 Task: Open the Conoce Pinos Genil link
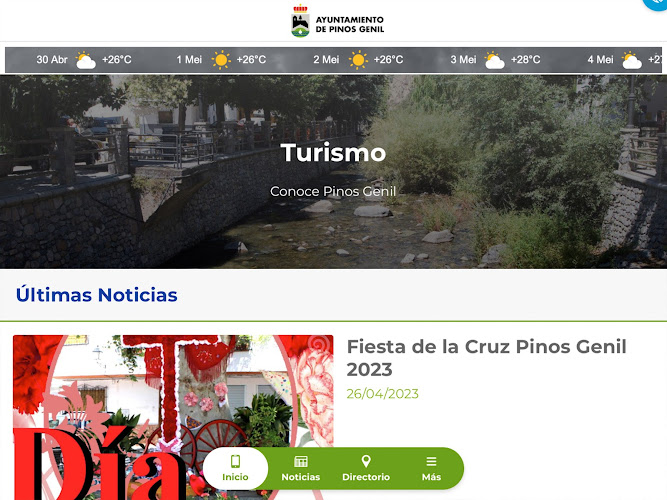(333, 191)
